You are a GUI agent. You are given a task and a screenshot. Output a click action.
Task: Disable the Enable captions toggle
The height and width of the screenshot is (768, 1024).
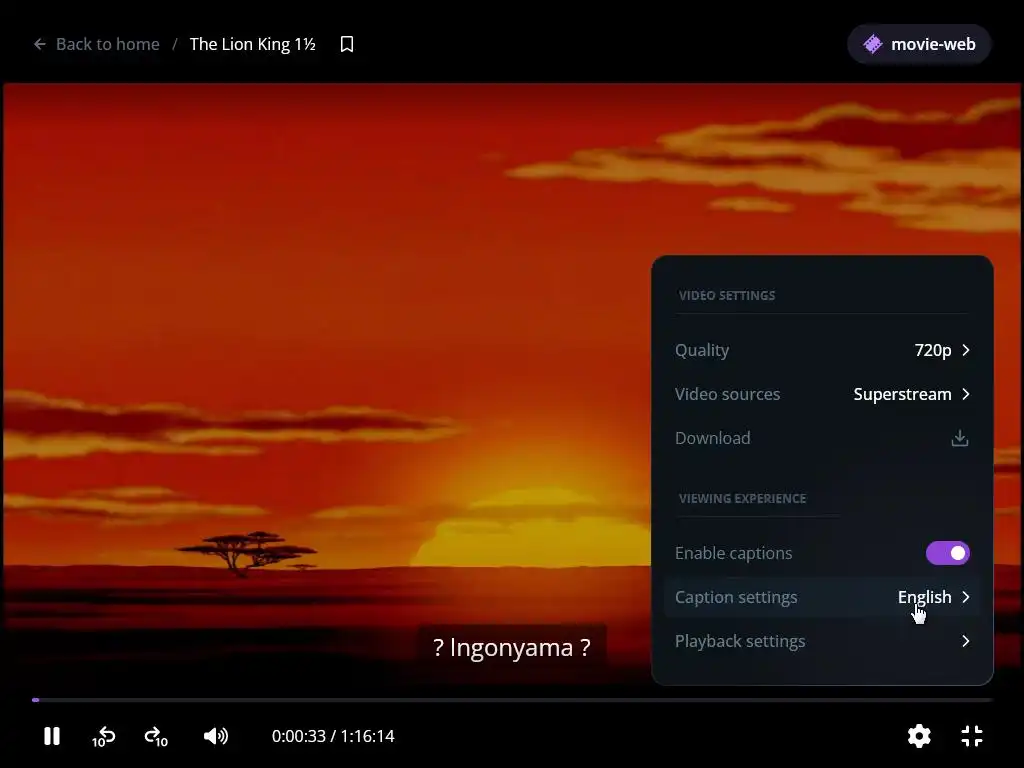[948, 553]
